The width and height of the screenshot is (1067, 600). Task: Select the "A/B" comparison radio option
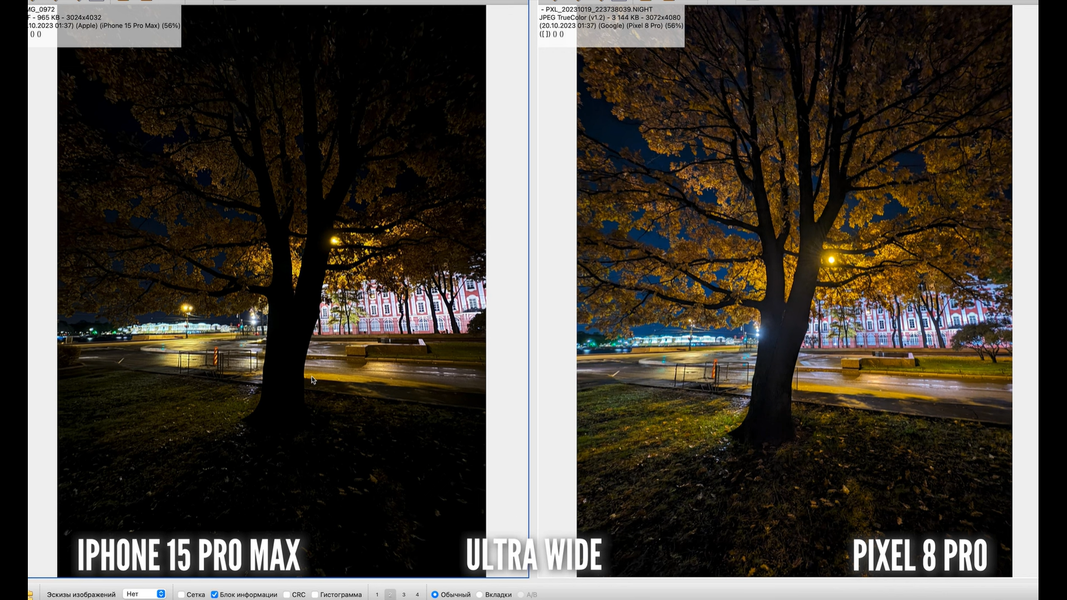point(521,595)
